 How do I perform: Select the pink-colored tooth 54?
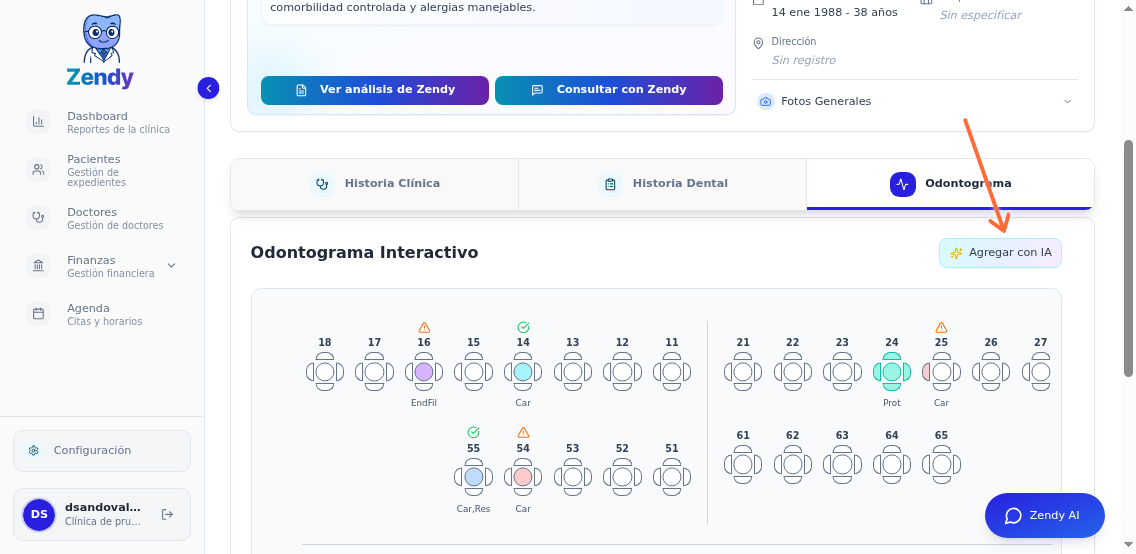pyautogui.click(x=523, y=477)
